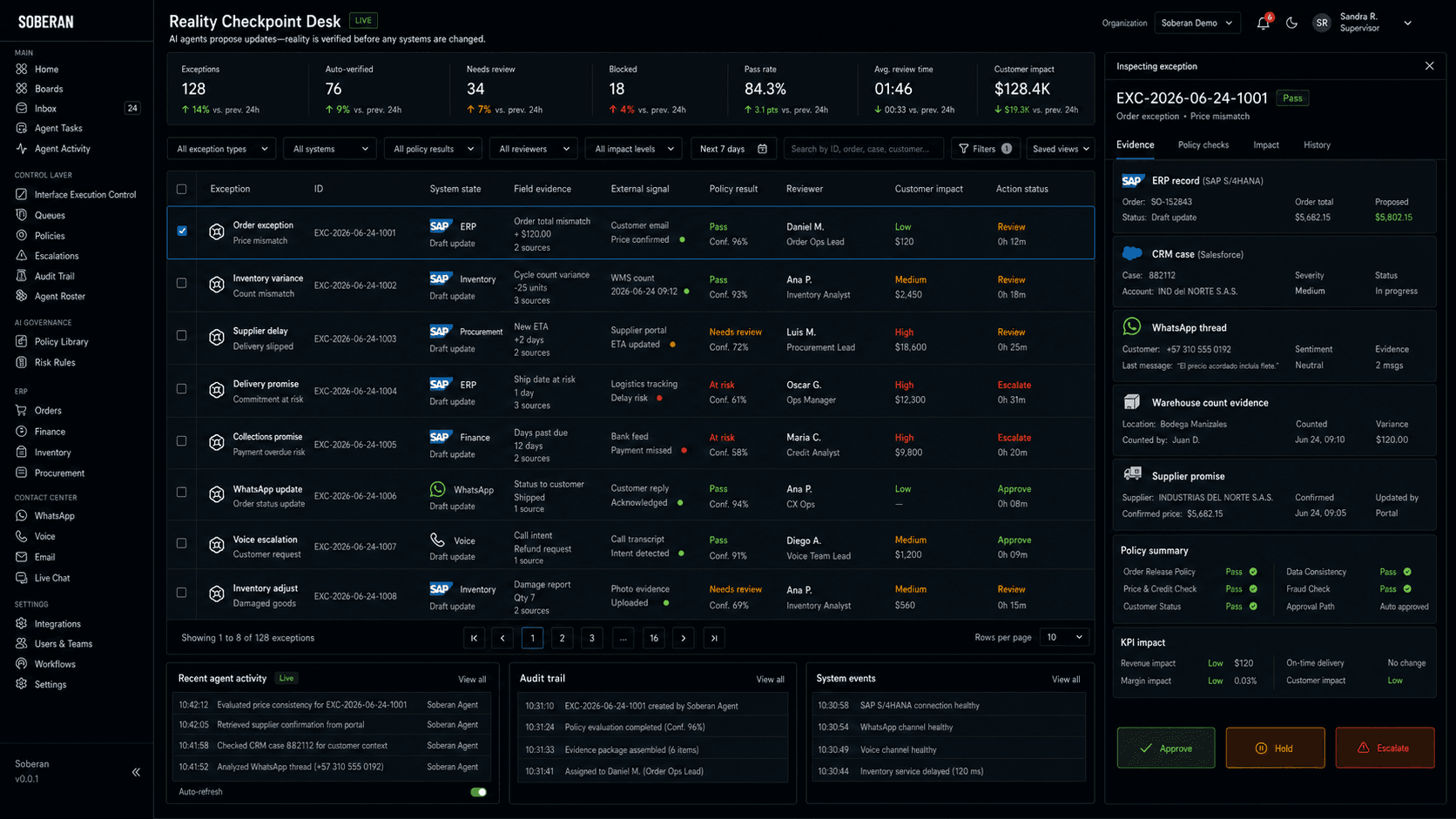Click View all in Recent agent activity
Viewport: 1456px width, 819px height.
(x=472, y=679)
